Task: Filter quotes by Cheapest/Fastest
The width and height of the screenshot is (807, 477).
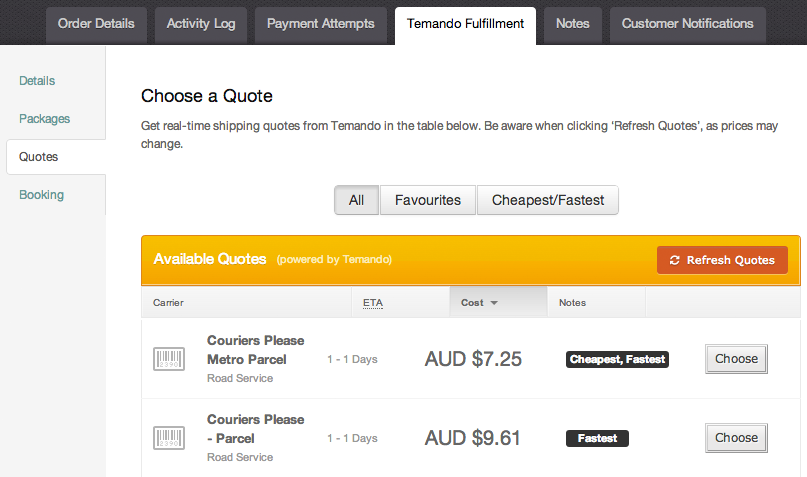Action: click(548, 200)
